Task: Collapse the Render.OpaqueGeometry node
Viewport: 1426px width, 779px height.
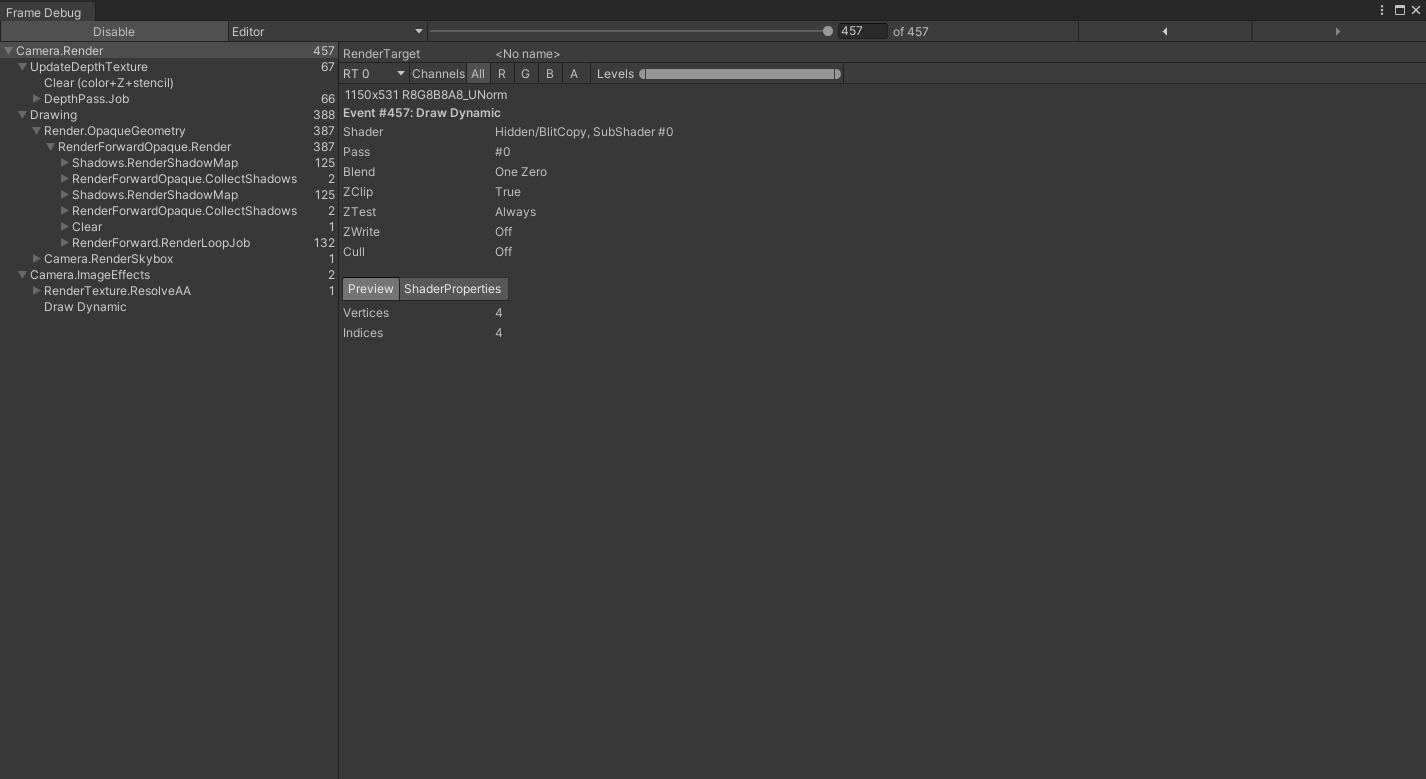Action: point(36,131)
